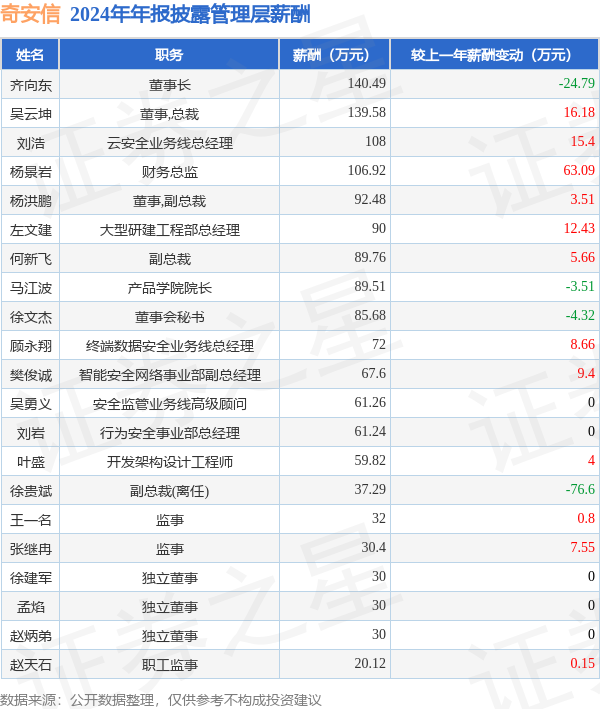This screenshot has height=709, width=600.
Task: Click the salary value 30.4
Action: click(373, 547)
